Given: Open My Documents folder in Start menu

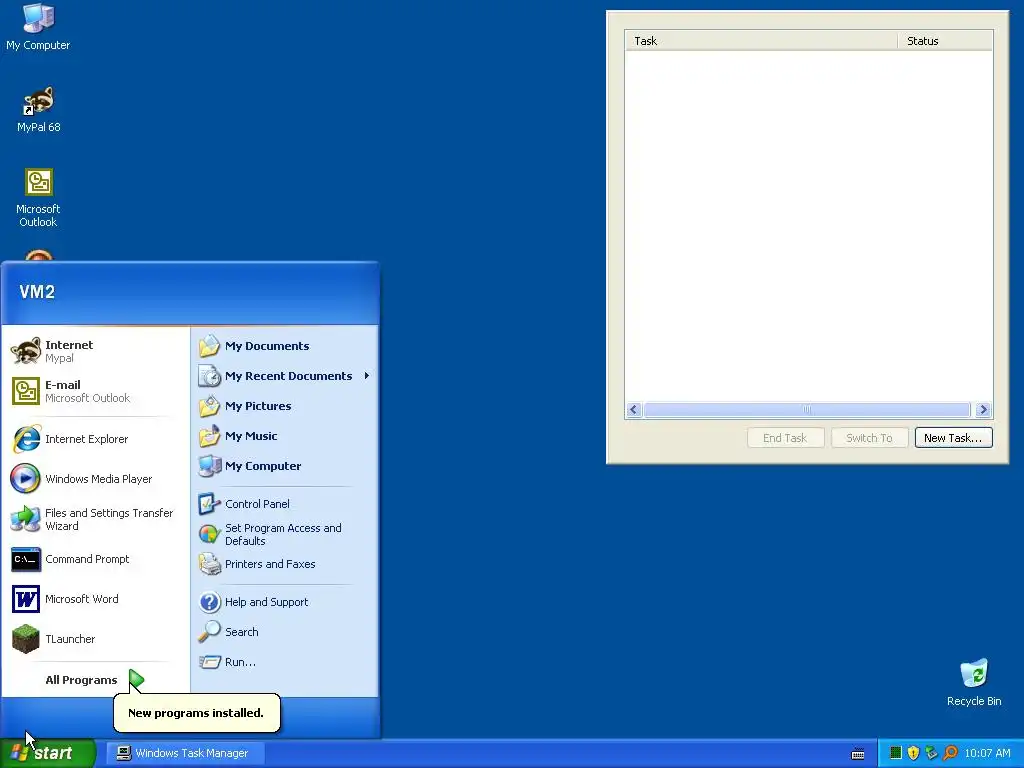Looking at the screenshot, I should click(284, 346).
